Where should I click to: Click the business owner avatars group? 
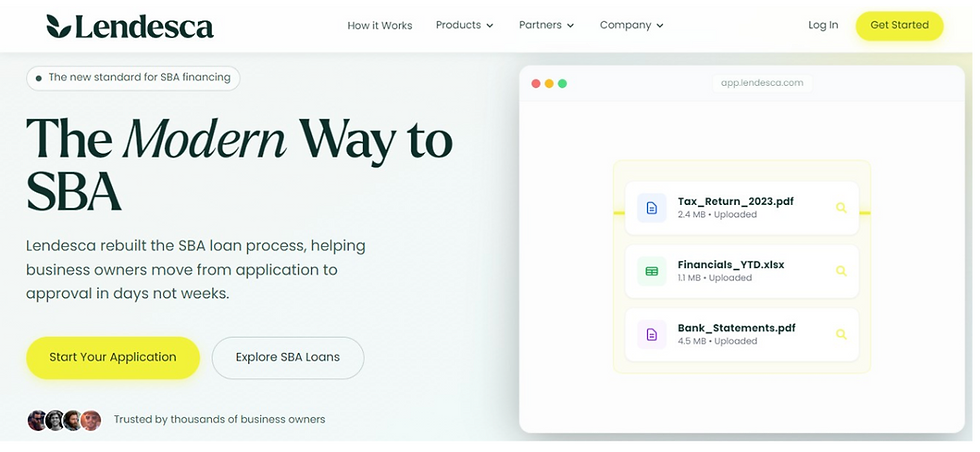(64, 420)
